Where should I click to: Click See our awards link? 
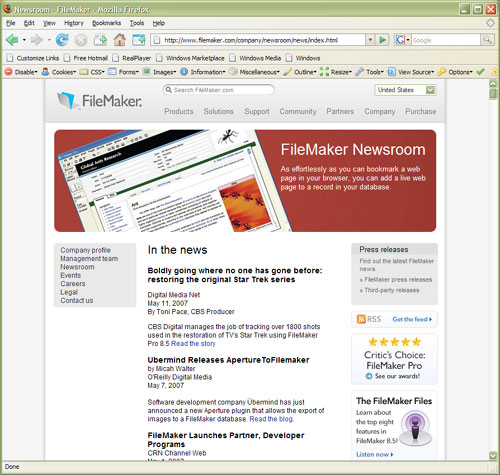click(x=397, y=376)
